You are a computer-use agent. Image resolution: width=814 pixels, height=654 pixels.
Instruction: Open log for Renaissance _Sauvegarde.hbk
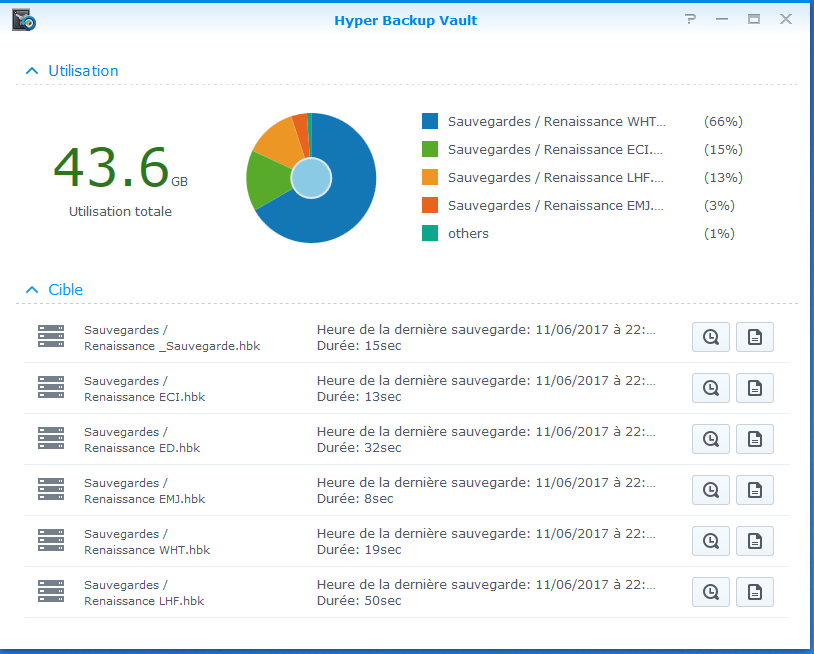pyautogui.click(x=755, y=337)
